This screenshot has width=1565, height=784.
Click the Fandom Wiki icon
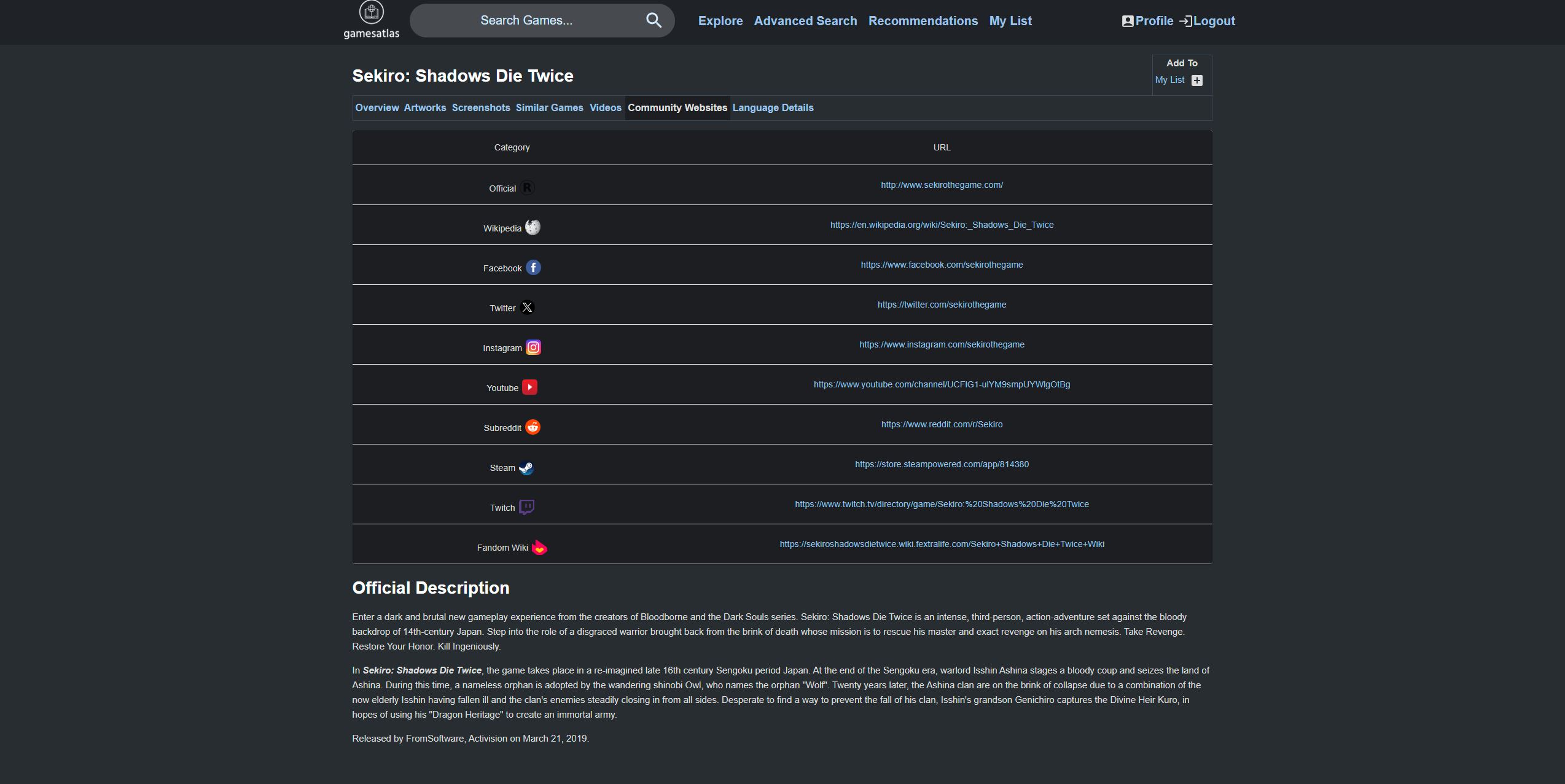tap(539, 548)
